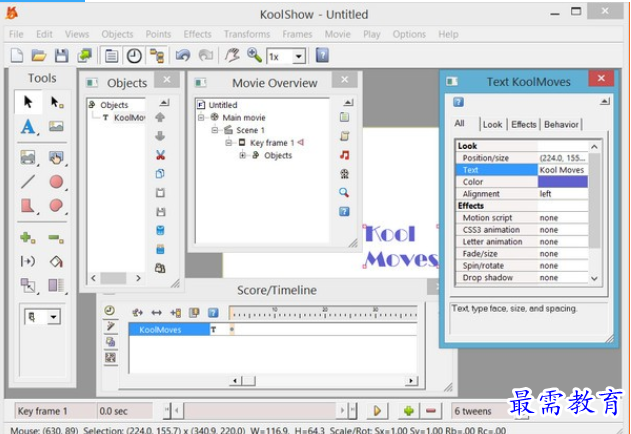Image resolution: width=631 pixels, height=434 pixels.
Task: Open the zoom level 1x dropdown
Action: [299, 56]
